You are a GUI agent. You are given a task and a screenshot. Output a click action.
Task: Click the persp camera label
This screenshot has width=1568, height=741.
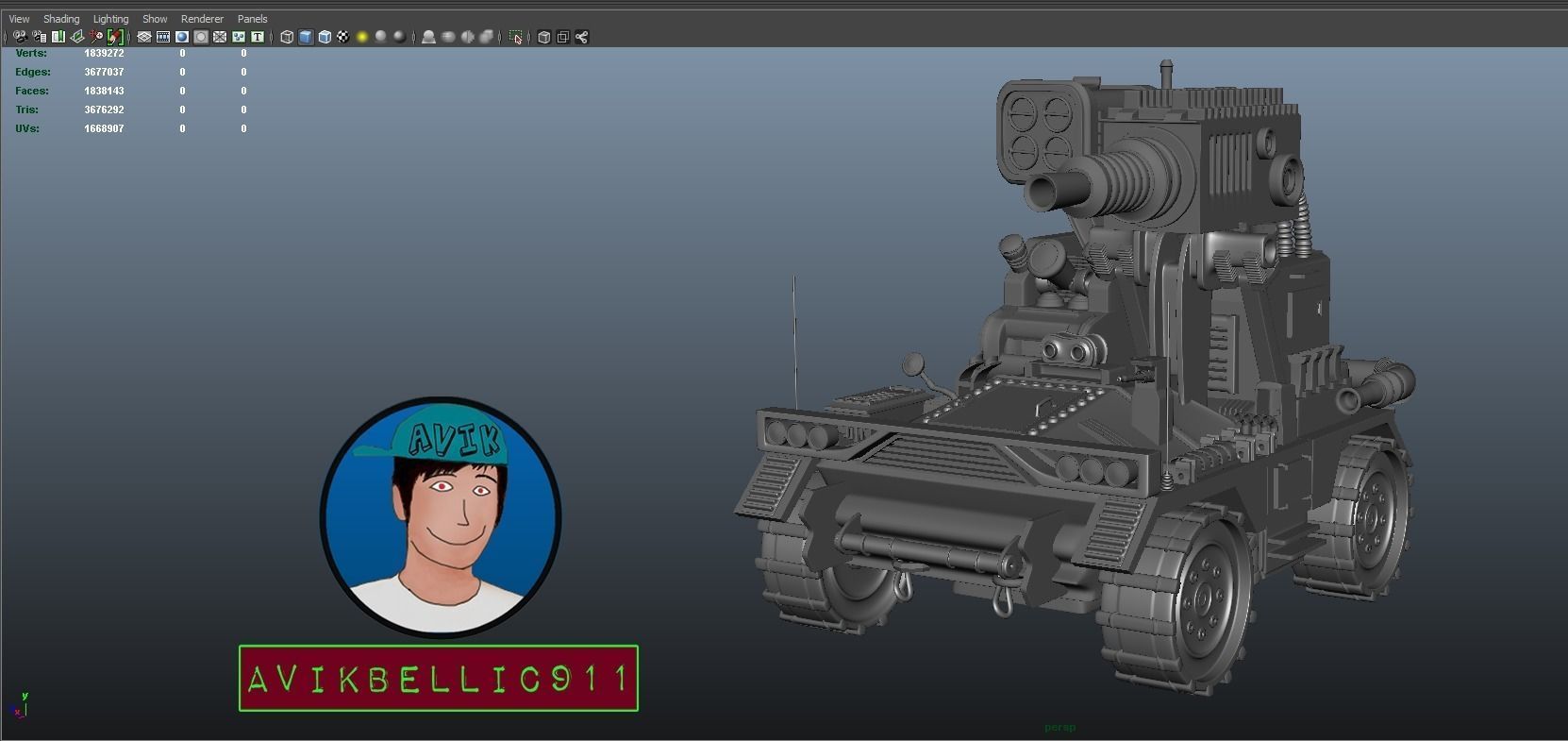(x=1059, y=727)
